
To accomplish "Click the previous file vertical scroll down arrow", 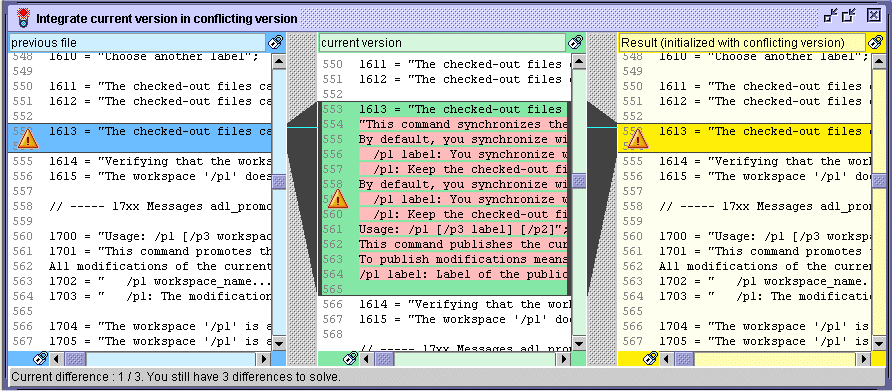I will pyautogui.click(x=278, y=343).
